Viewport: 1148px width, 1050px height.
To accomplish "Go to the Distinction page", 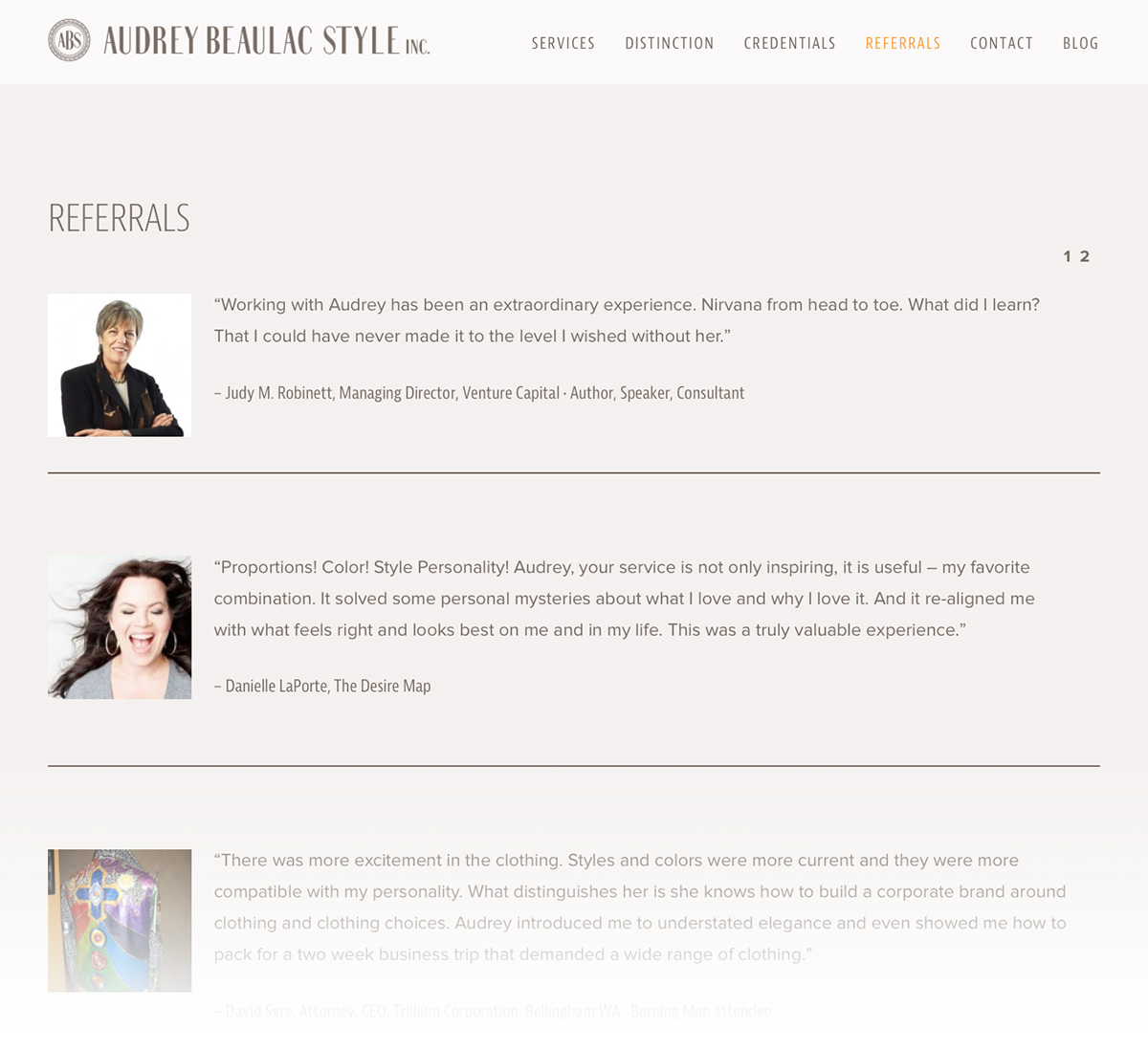I will (670, 43).
